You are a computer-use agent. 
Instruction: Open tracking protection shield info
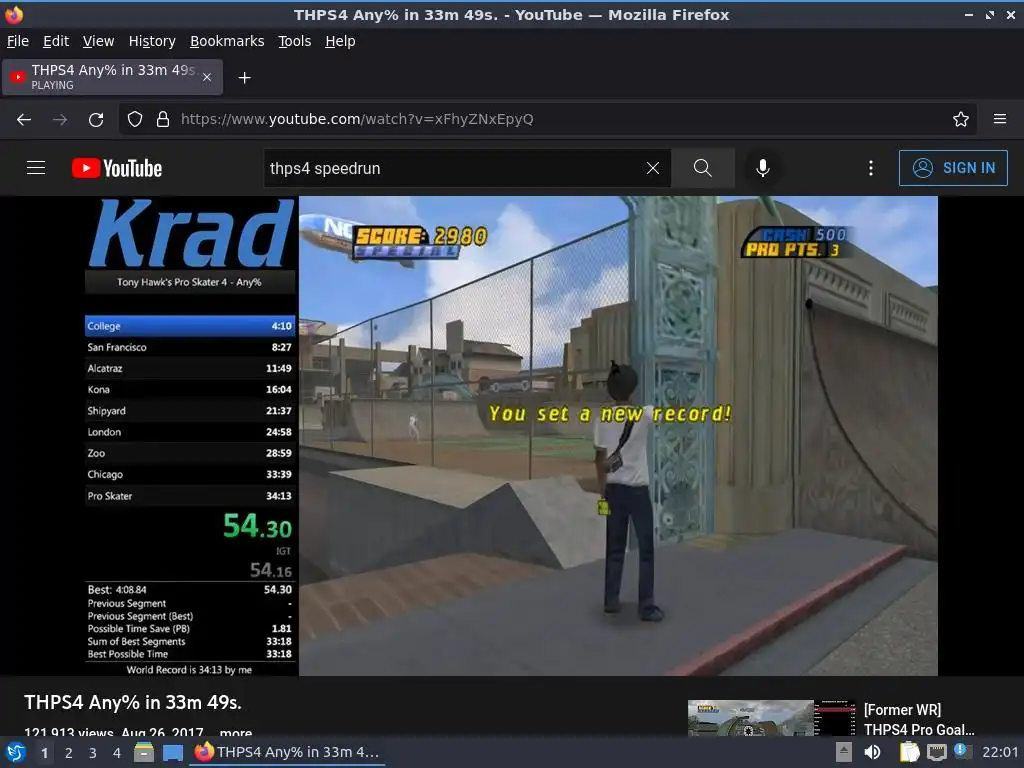pyautogui.click(x=135, y=120)
